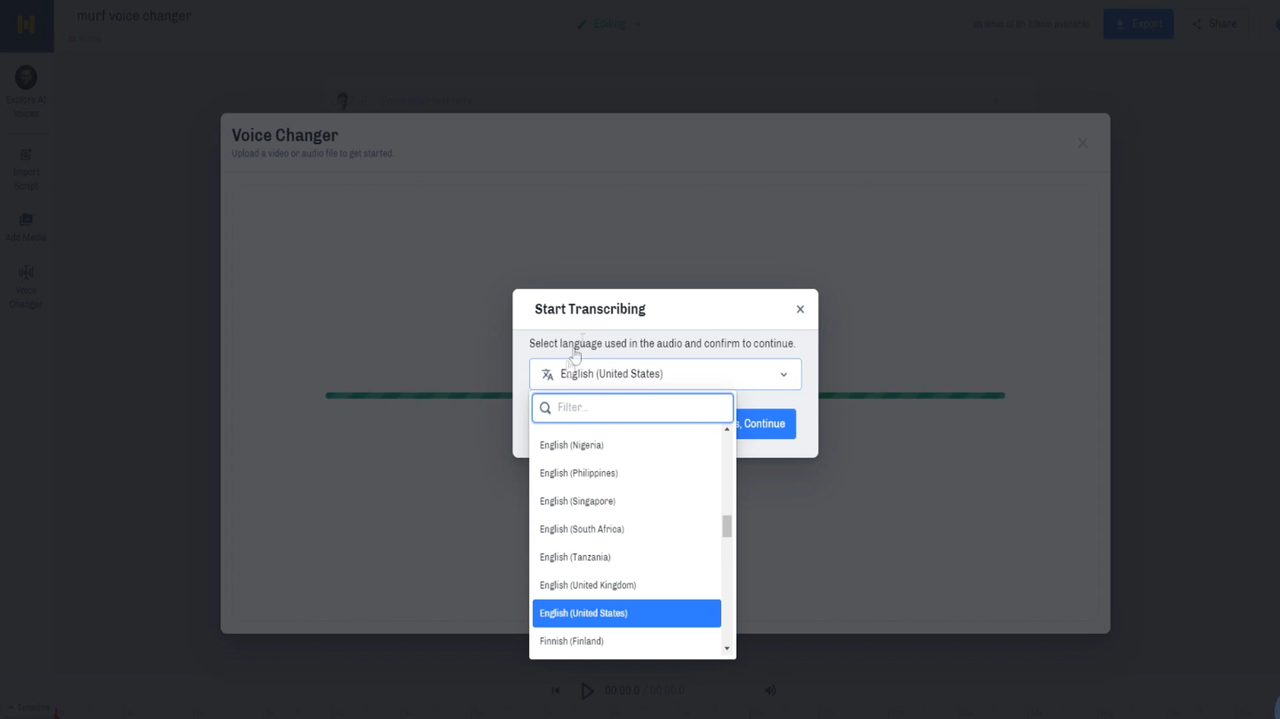Click the project title murf voice changer
Screen dimensions: 1280x719
(134, 16)
